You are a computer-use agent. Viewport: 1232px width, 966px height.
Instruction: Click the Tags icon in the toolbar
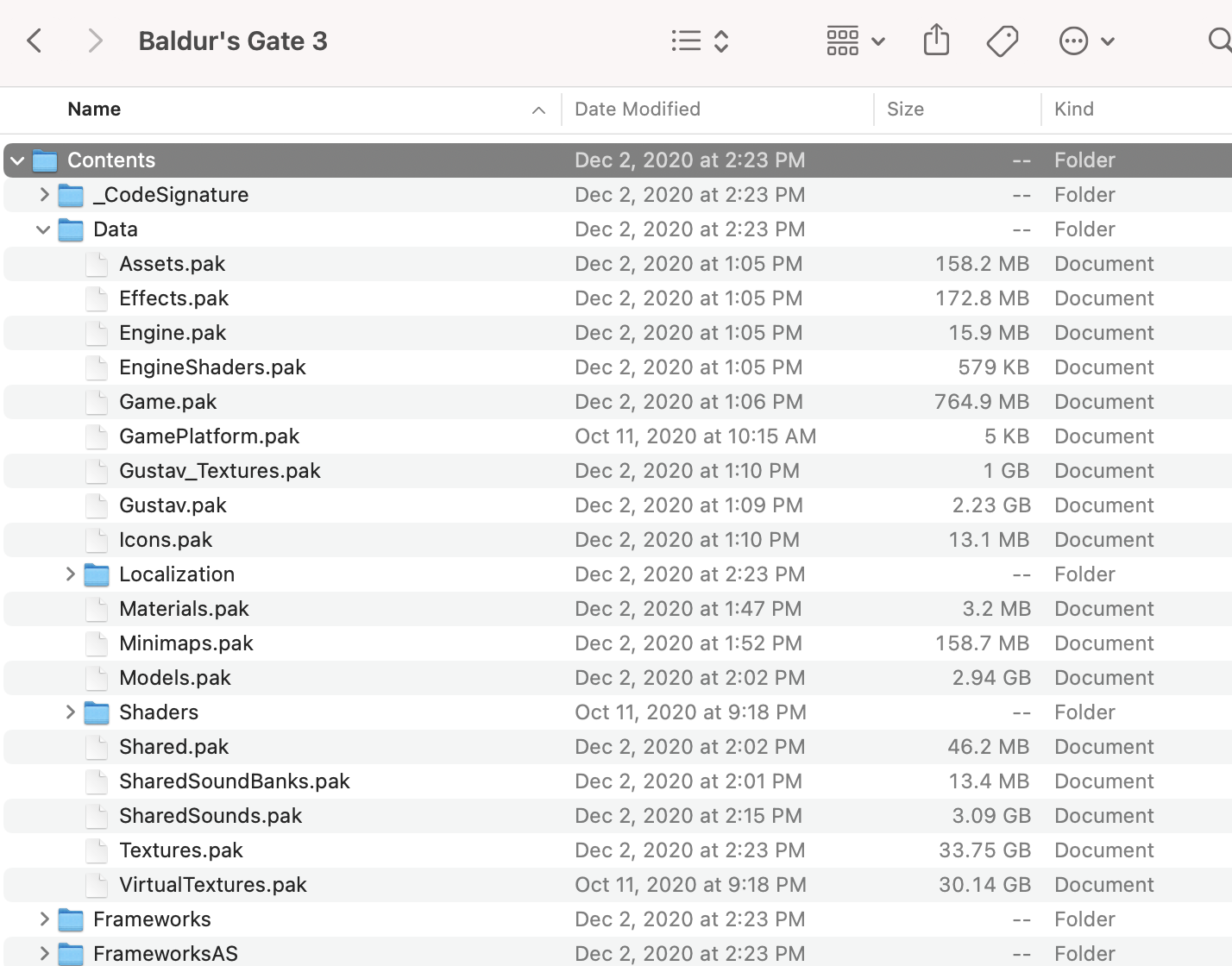(x=1003, y=41)
